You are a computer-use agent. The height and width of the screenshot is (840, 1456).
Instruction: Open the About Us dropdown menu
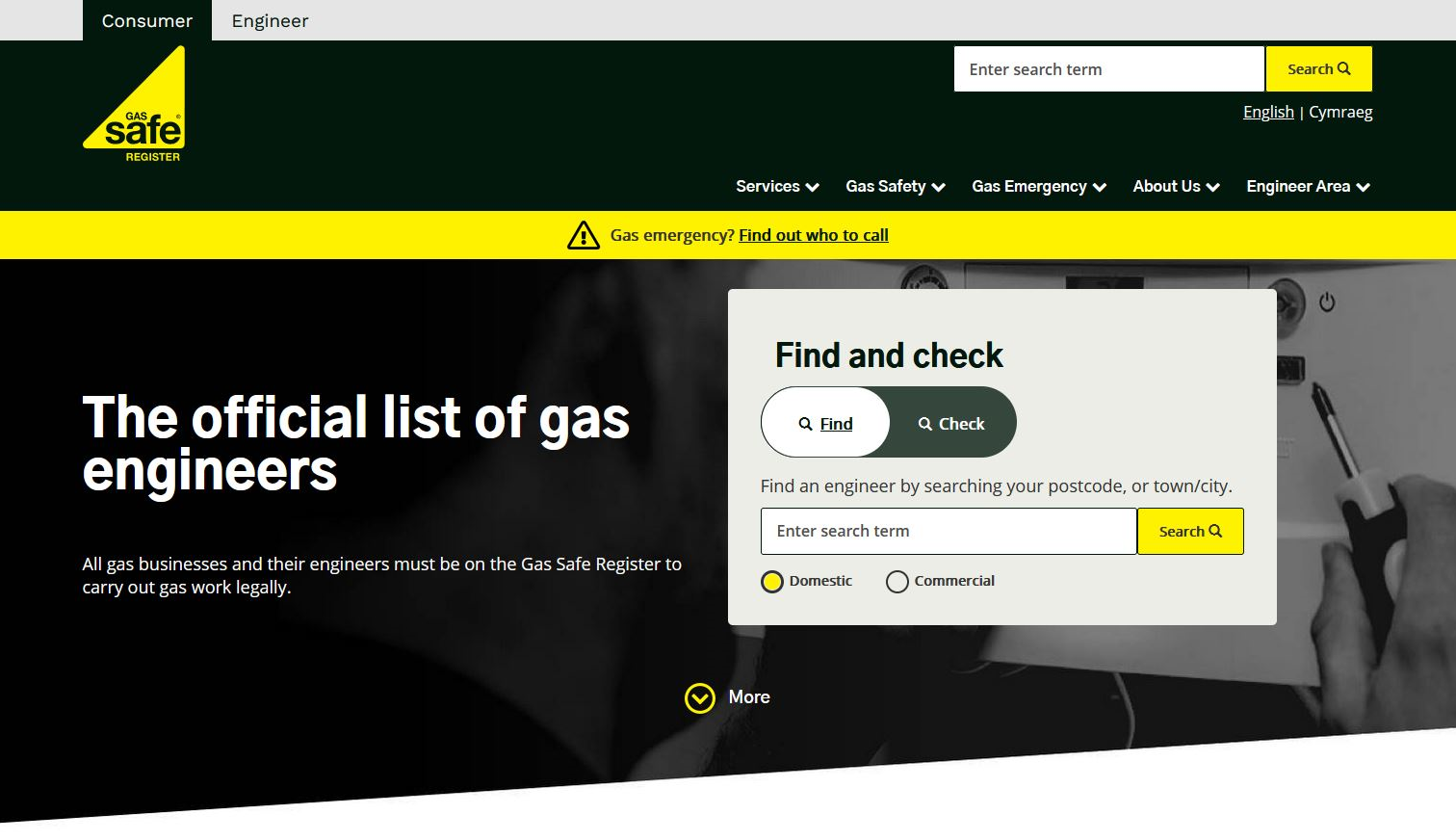1176,187
